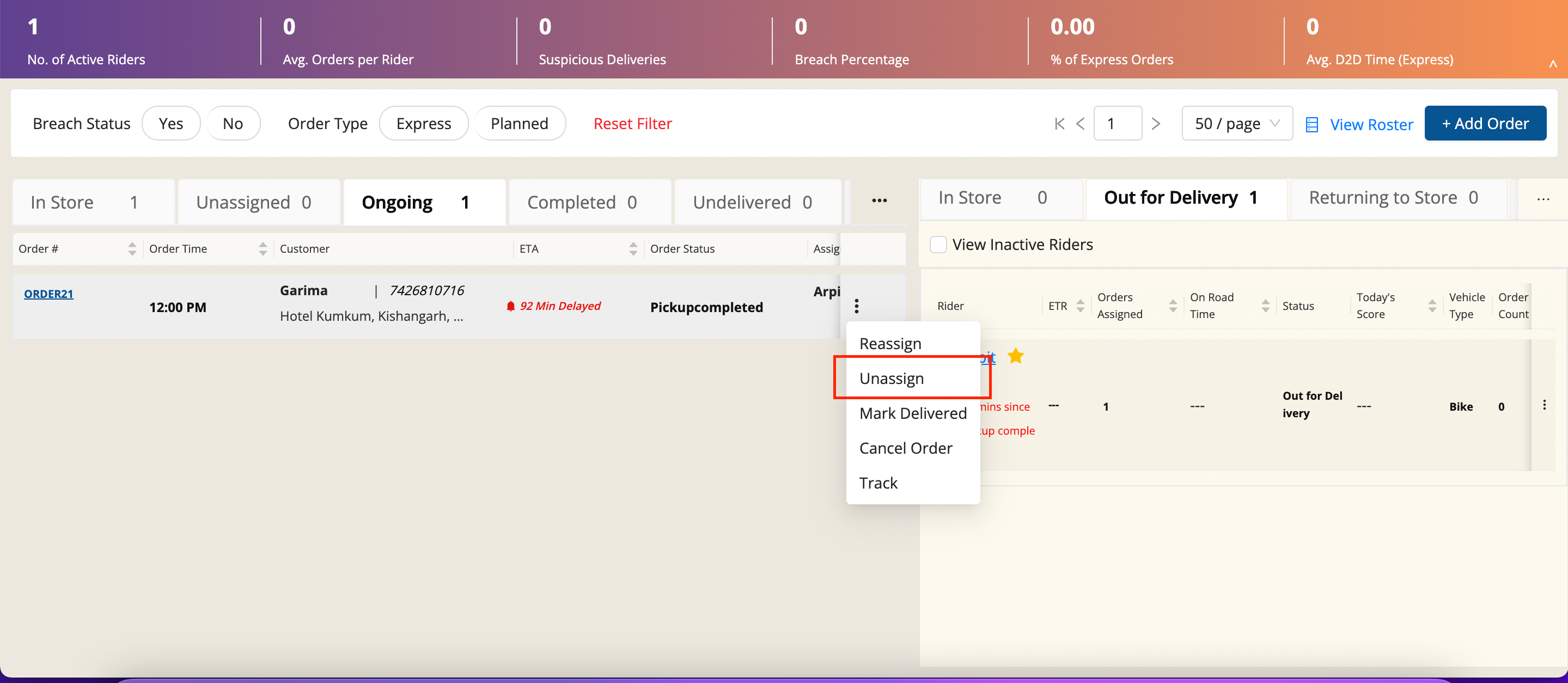This screenshot has width=1568, height=683.
Task: Toggle the Express order type filter
Action: (423, 124)
